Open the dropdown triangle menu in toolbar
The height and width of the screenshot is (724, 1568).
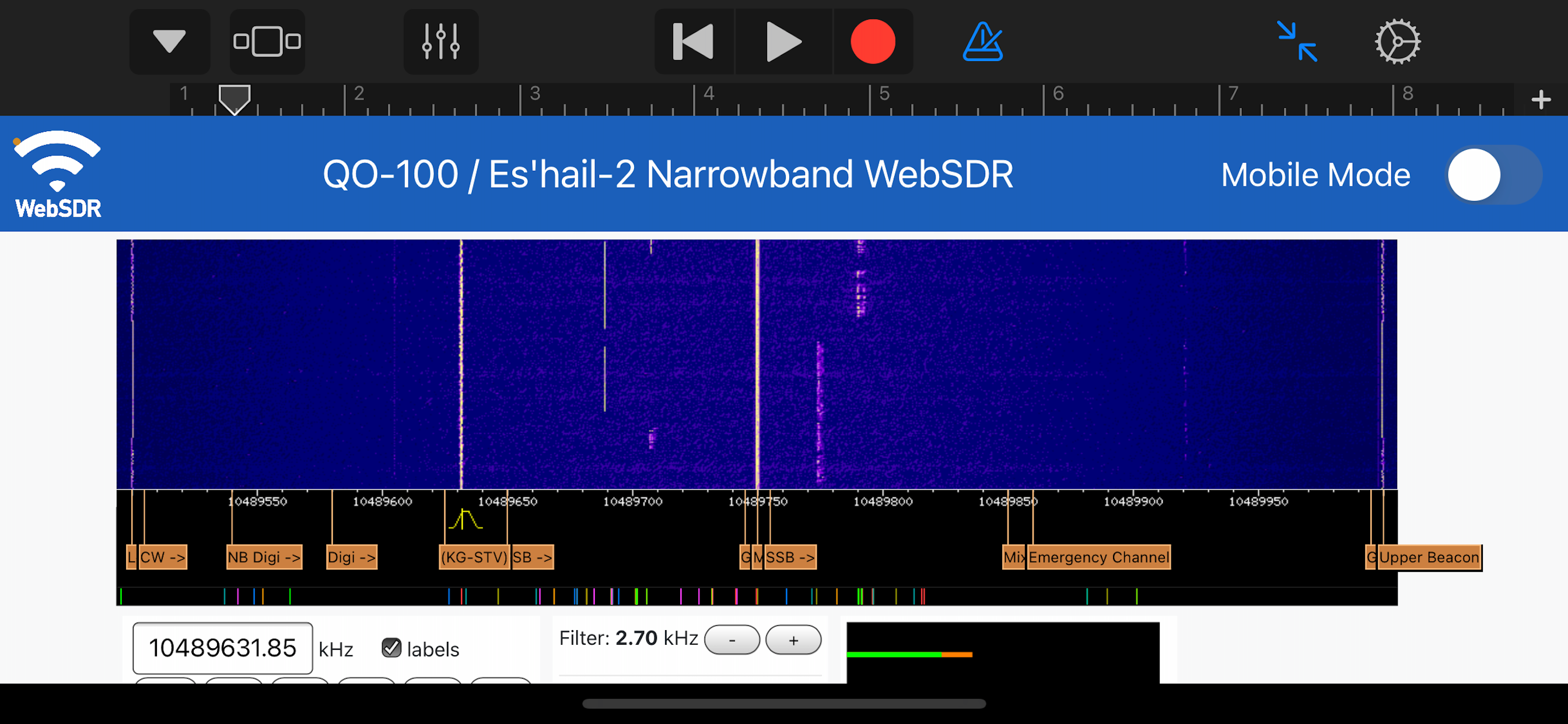tap(169, 41)
